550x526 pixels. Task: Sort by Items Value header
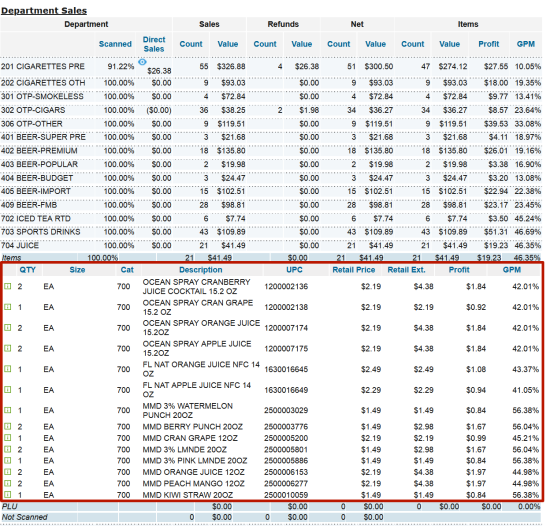[x=449, y=44]
